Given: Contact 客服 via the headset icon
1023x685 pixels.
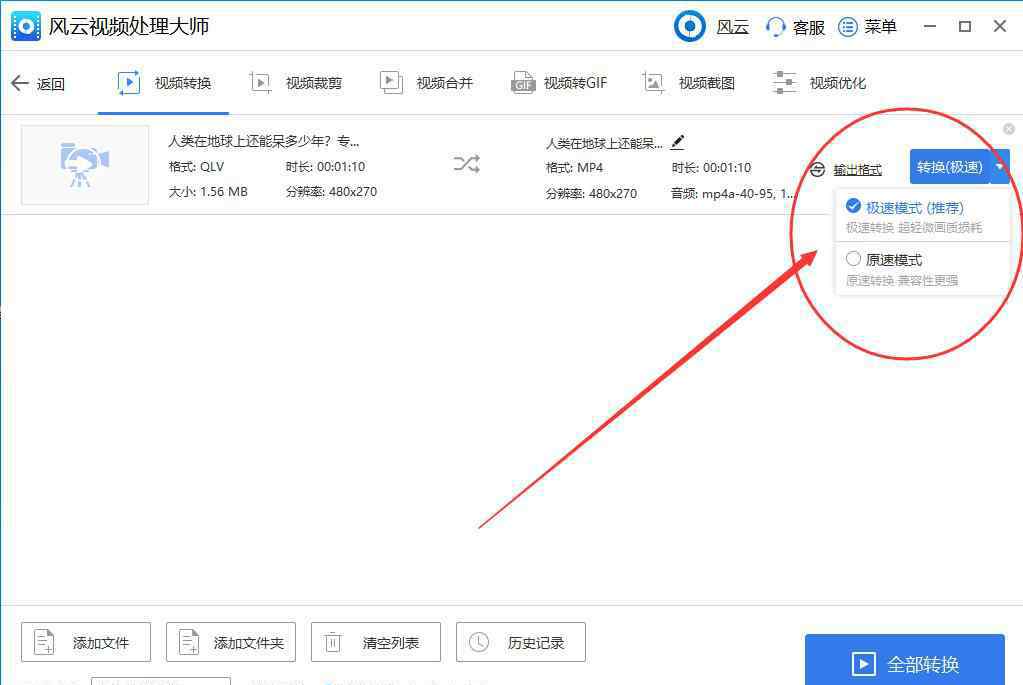Looking at the screenshot, I should pos(775,27).
